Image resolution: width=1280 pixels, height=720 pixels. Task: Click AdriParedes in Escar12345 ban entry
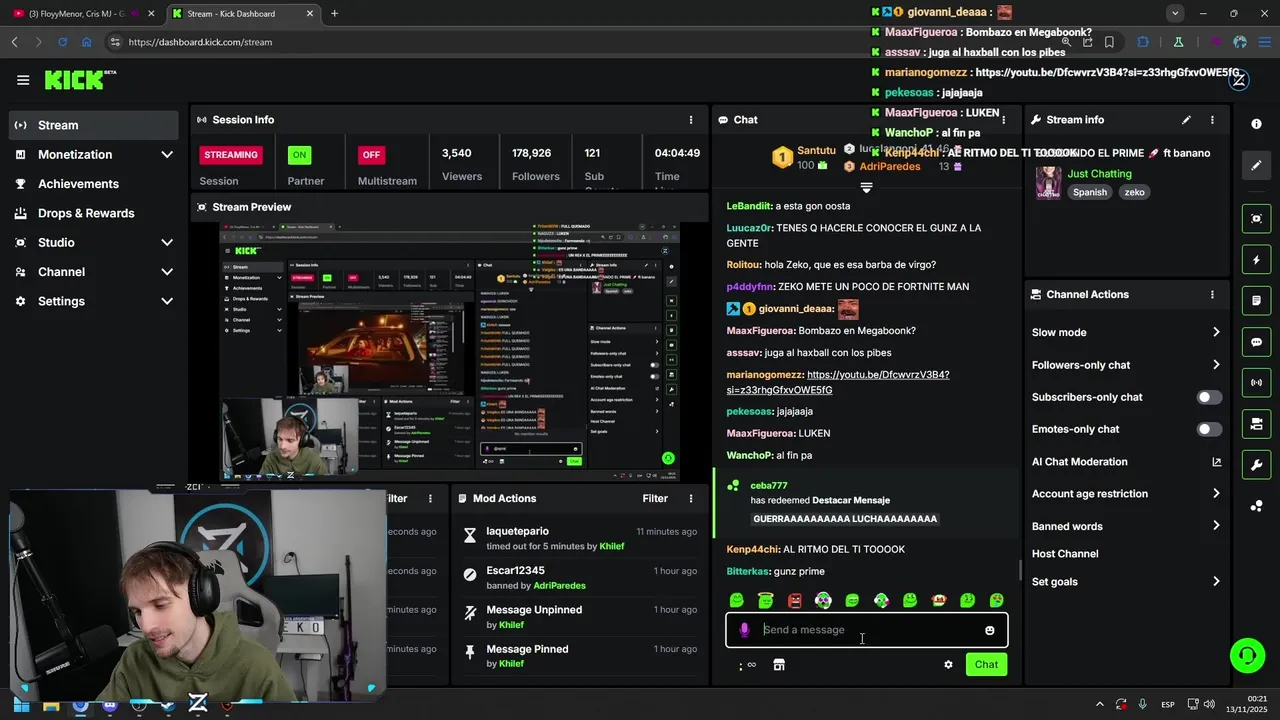tap(560, 585)
